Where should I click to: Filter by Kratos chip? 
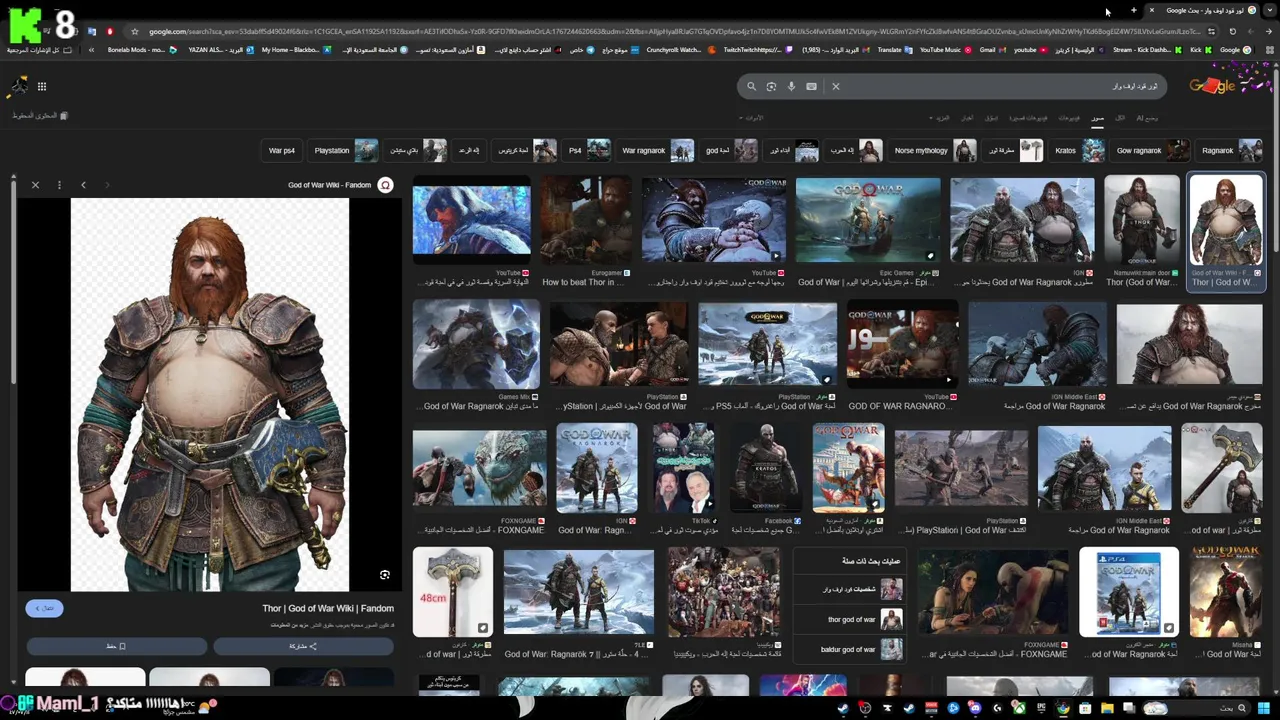coord(1078,151)
